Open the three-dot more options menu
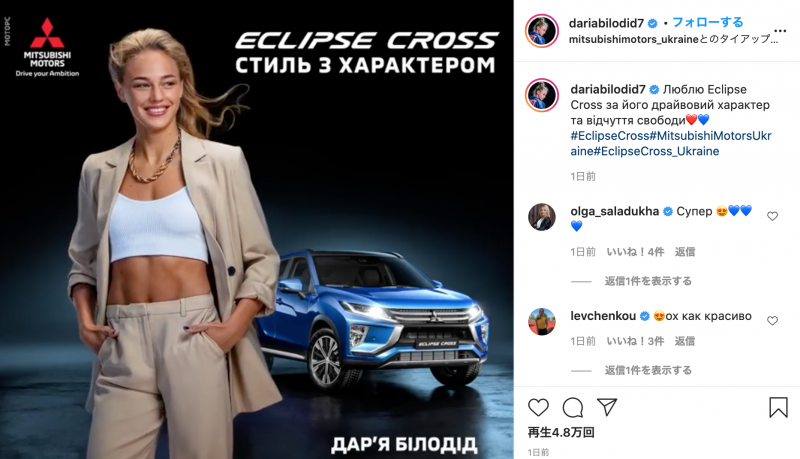 pos(780,31)
